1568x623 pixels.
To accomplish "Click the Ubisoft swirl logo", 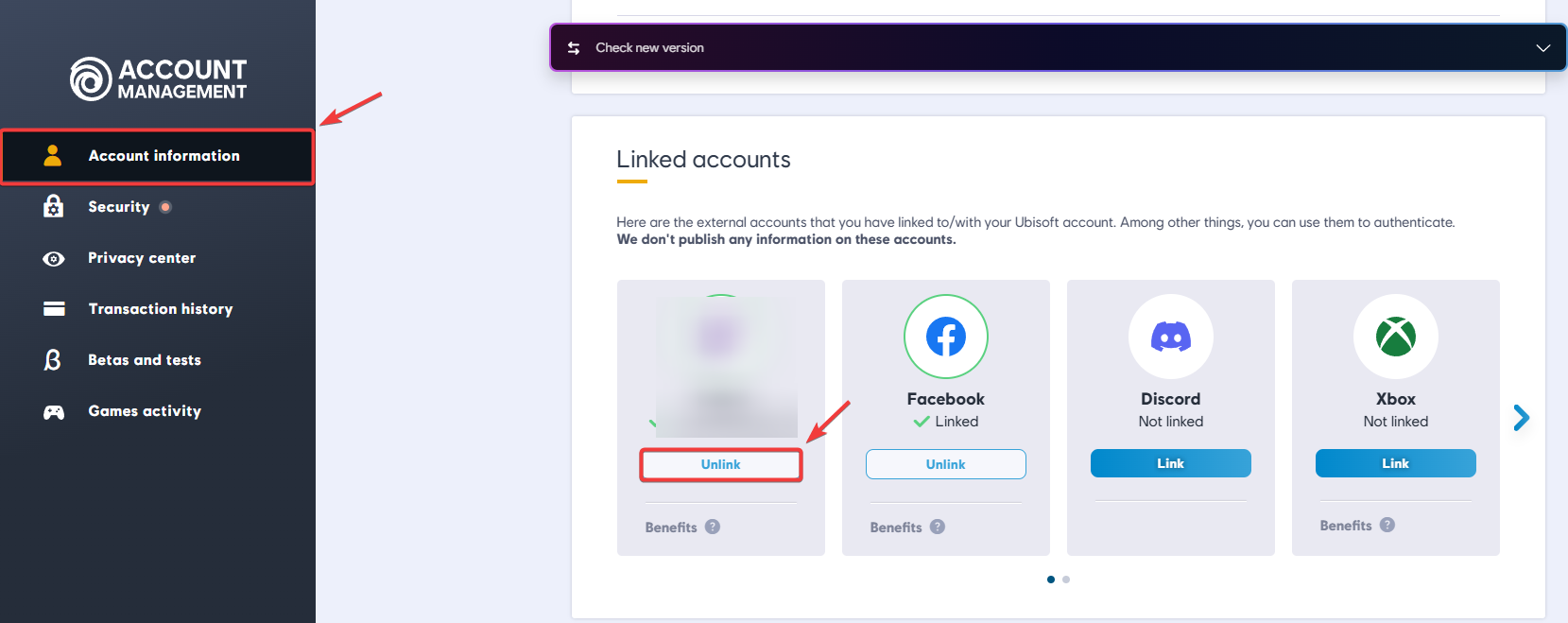I will pos(91,78).
